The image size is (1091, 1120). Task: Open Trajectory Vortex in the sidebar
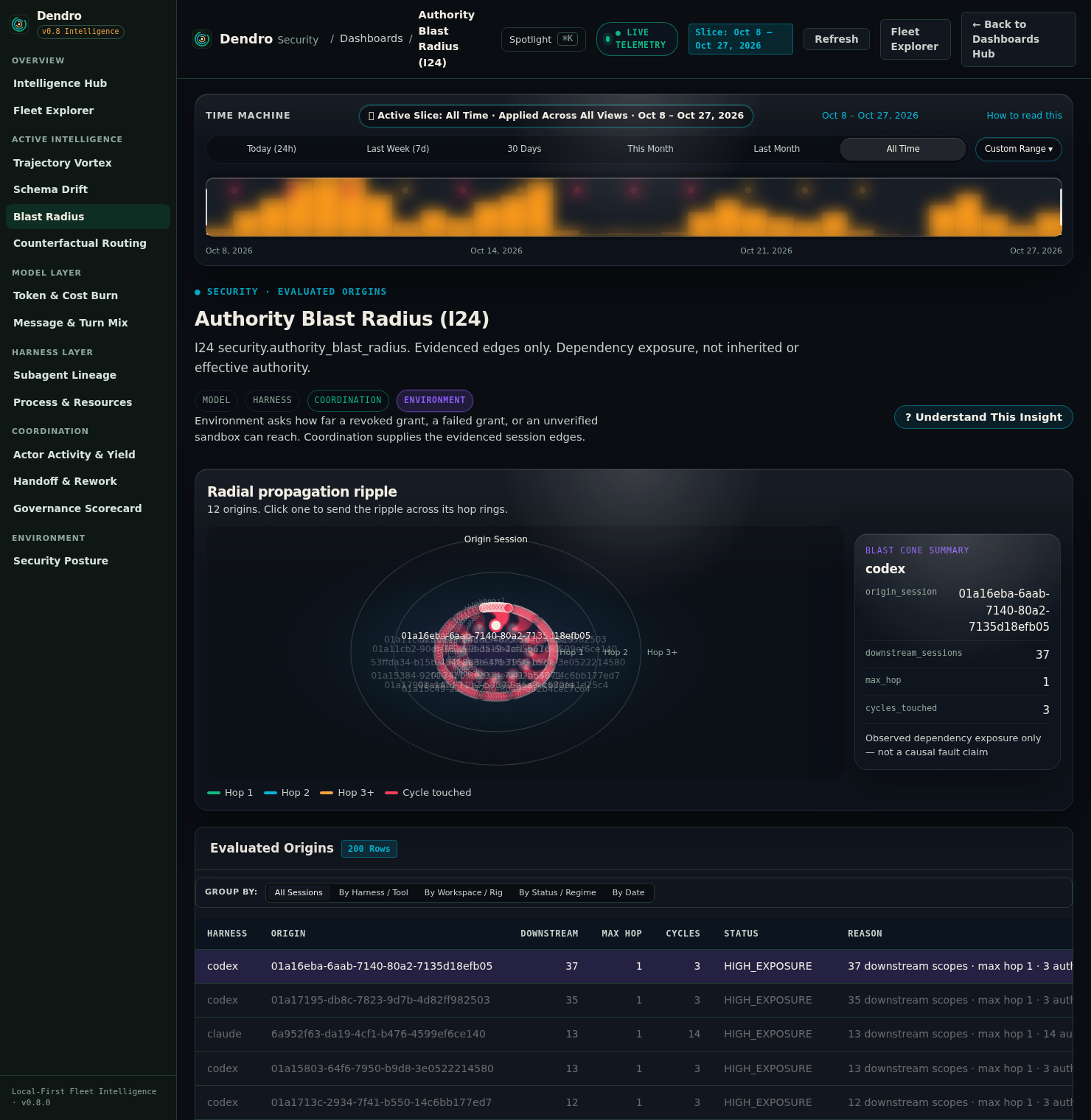[x=88, y=163]
